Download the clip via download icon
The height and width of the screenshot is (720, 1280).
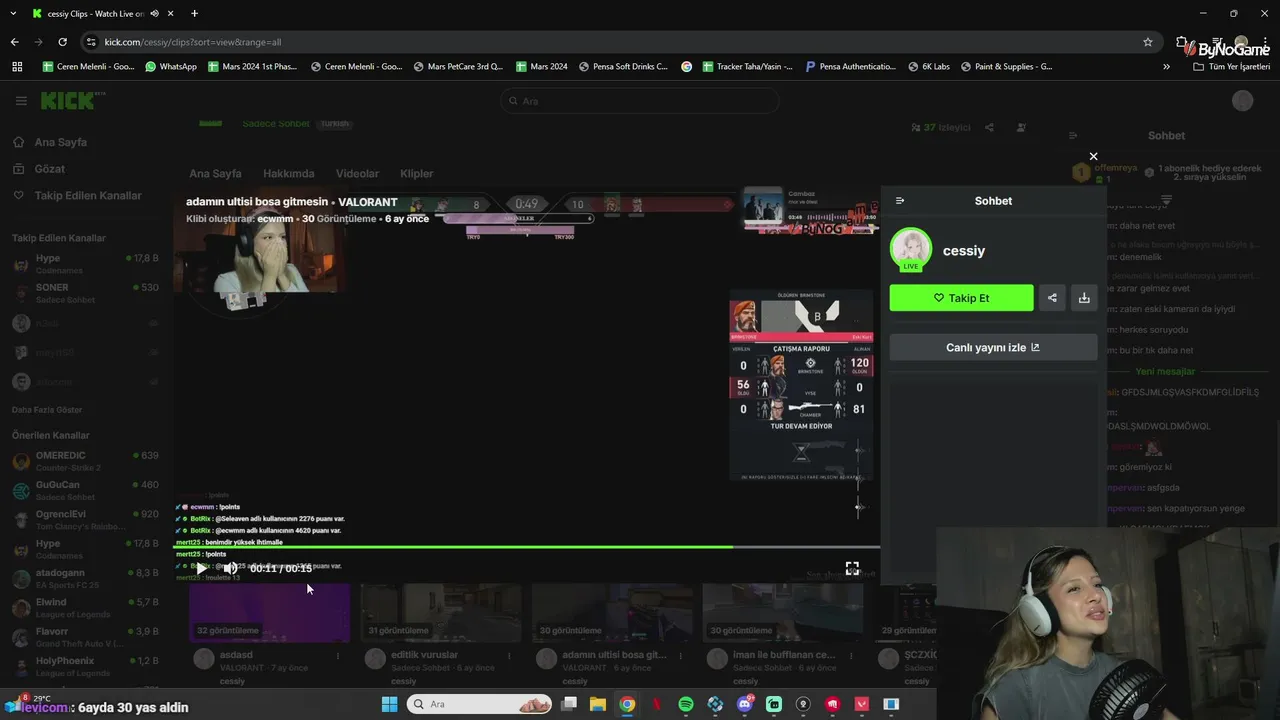[1084, 298]
